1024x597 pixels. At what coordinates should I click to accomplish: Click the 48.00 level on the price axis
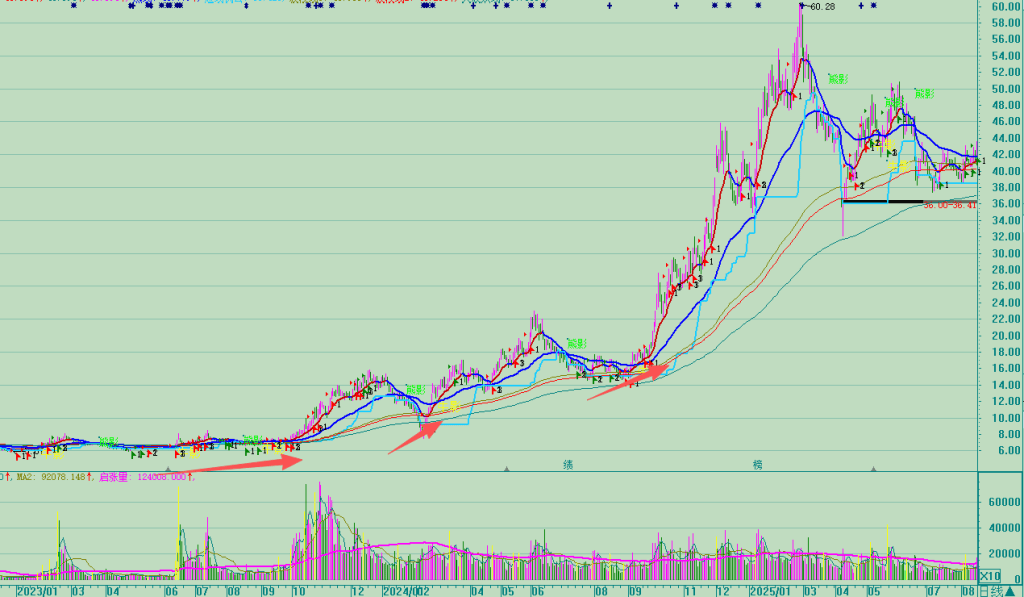pyautogui.click(x=1004, y=105)
